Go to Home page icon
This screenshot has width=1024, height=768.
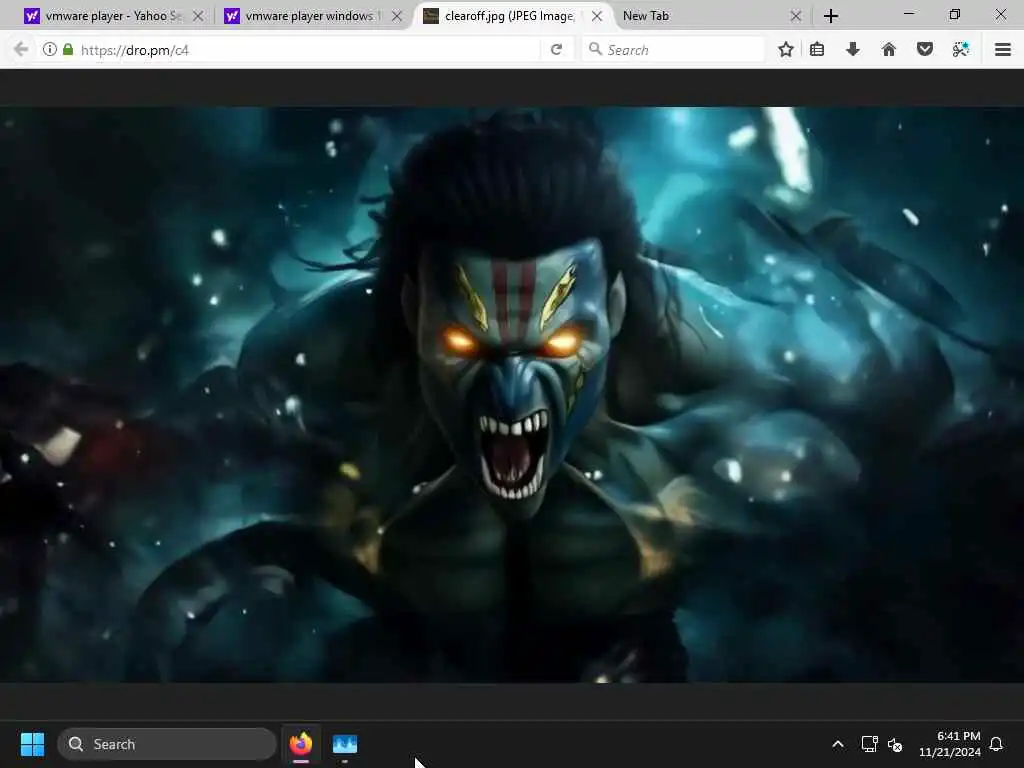pos(889,49)
